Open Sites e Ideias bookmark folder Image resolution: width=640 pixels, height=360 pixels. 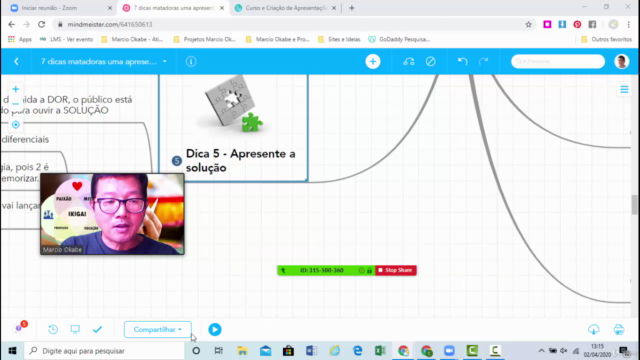[339, 39]
